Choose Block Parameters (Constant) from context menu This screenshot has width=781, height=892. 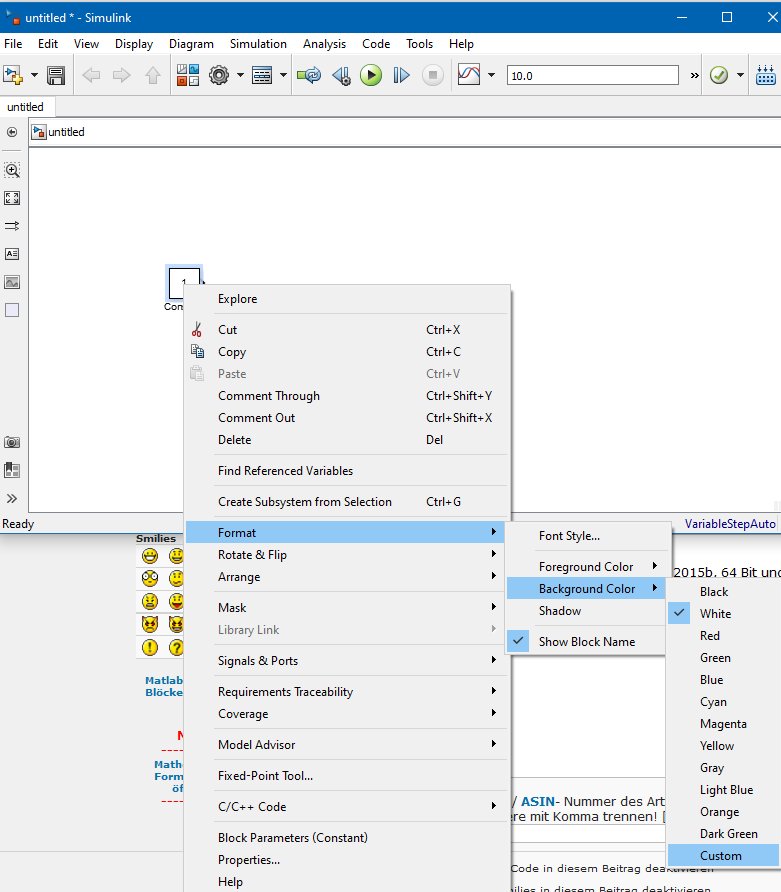pyautogui.click(x=292, y=837)
